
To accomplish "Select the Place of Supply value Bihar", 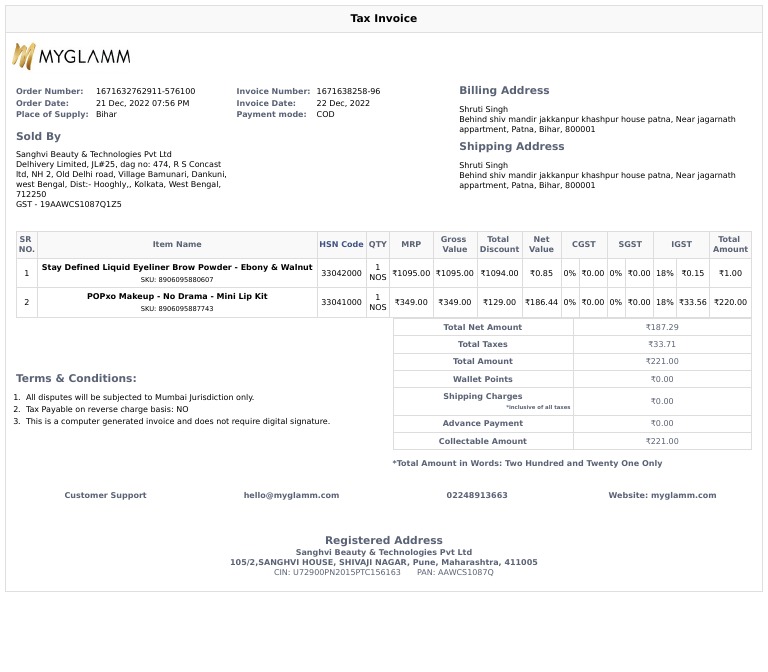I will [106, 114].
